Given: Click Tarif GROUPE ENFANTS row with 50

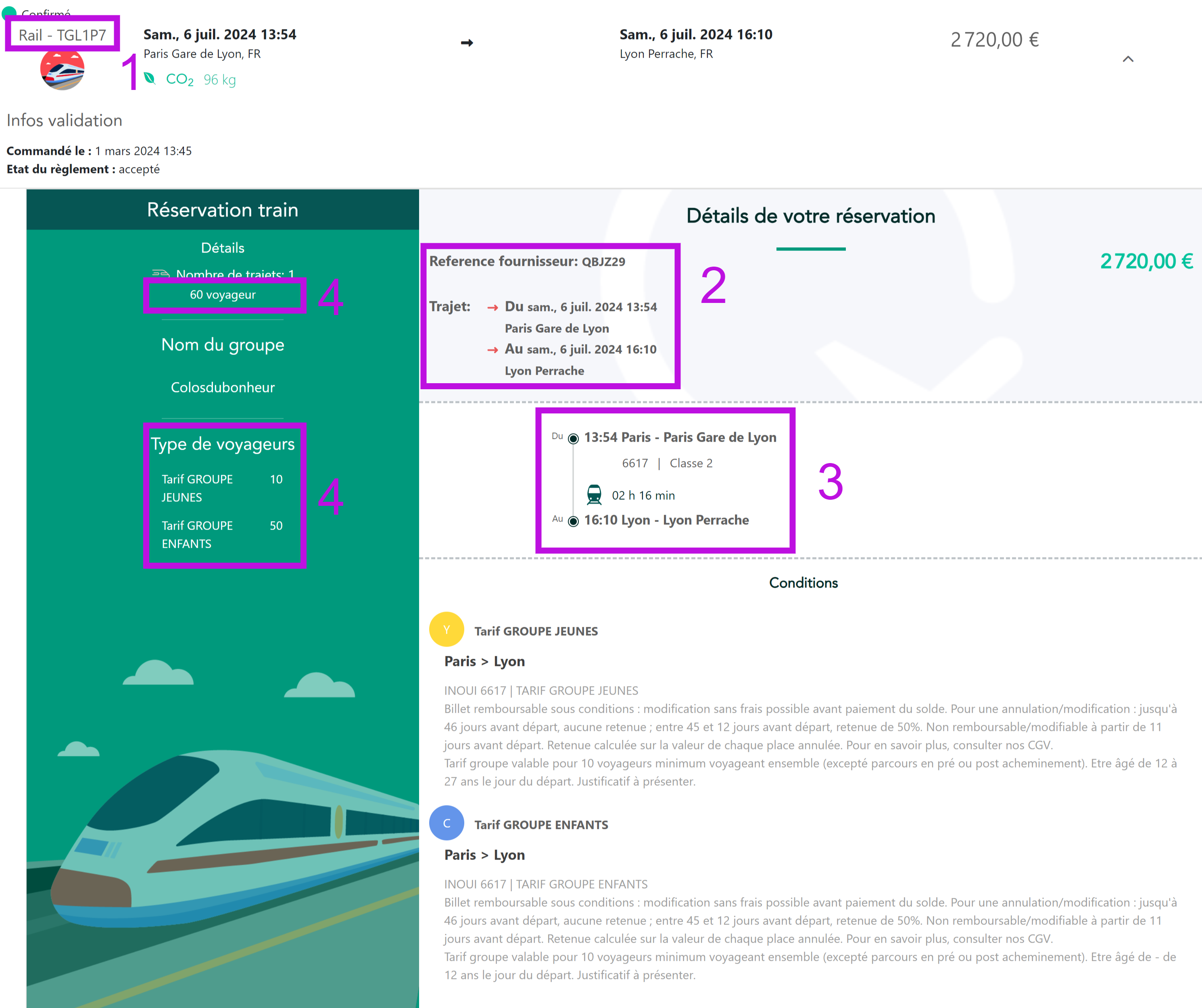Looking at the screenshot, I should click(222, 534).
